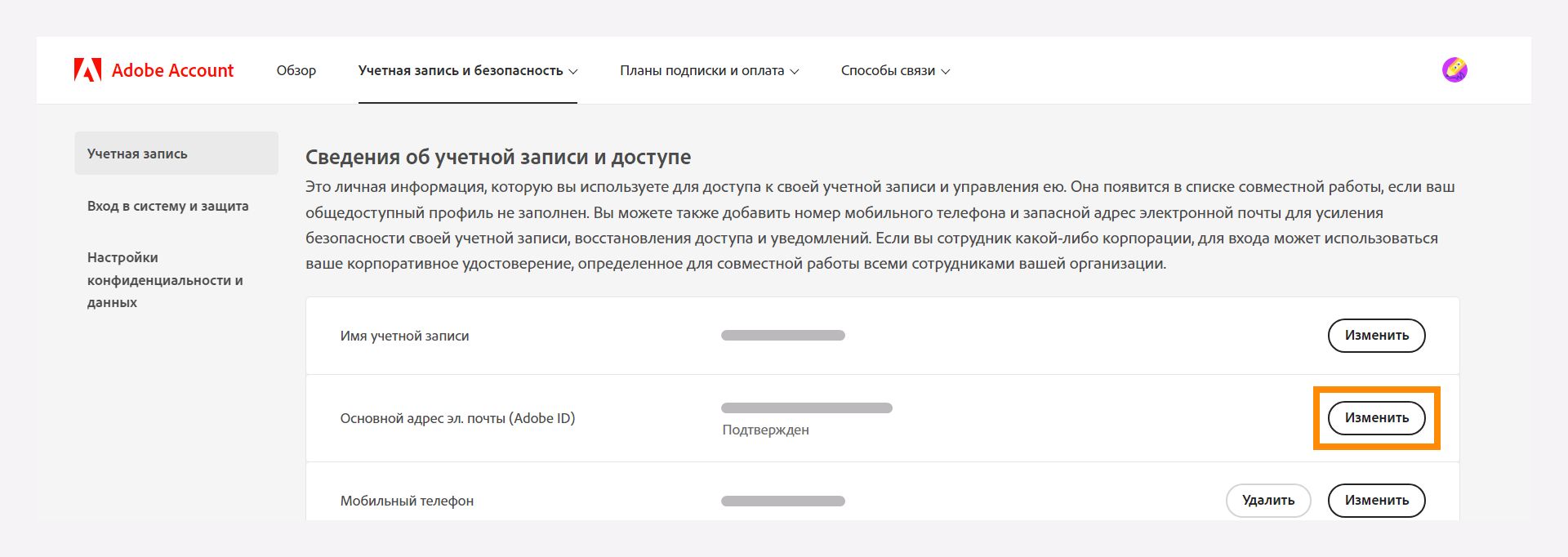Open Настройки конфиденциальности и данных
Viewport: 1568px width, 557px height.
coord(164,279)
